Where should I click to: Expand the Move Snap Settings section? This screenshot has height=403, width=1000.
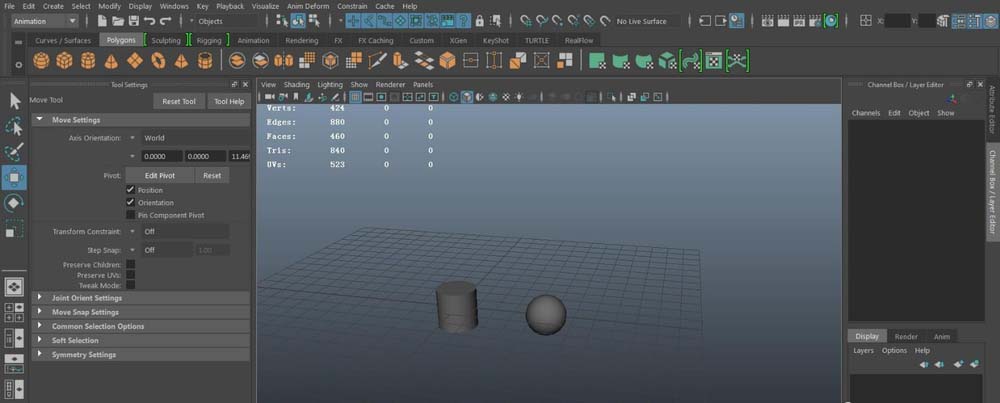point(140,312)
